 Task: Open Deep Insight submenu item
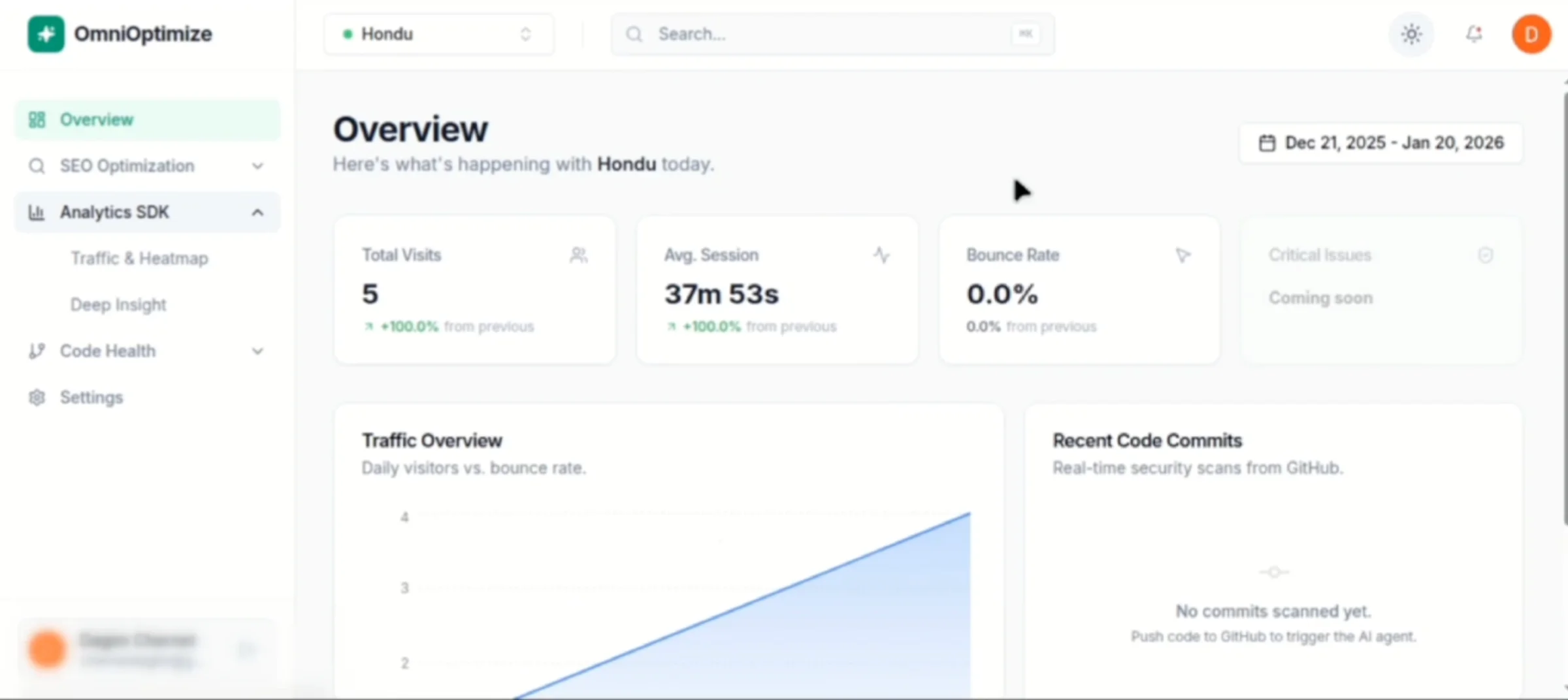[x=118, y=305]
